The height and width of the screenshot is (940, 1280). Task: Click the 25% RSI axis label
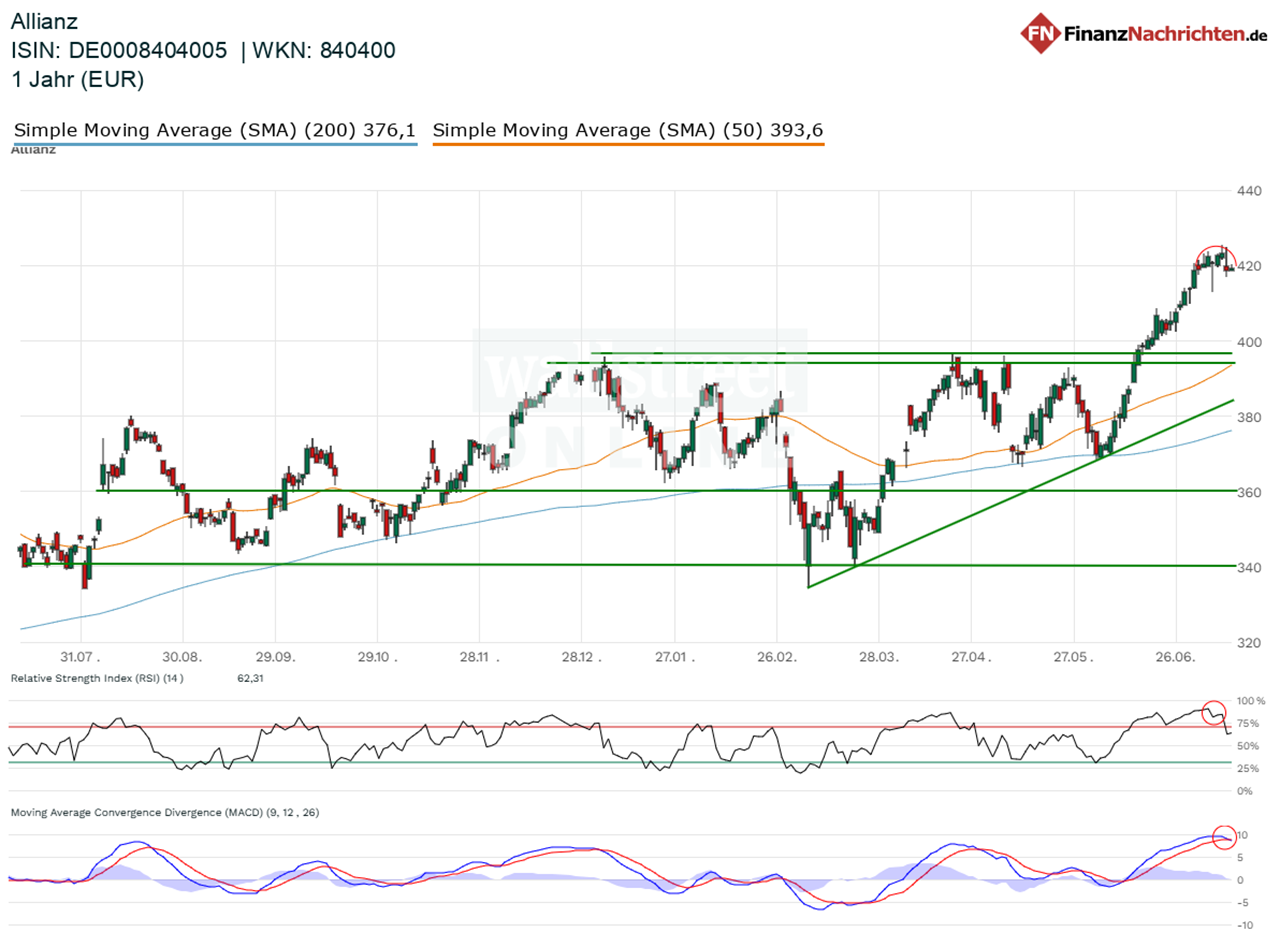pos(1248,769)
